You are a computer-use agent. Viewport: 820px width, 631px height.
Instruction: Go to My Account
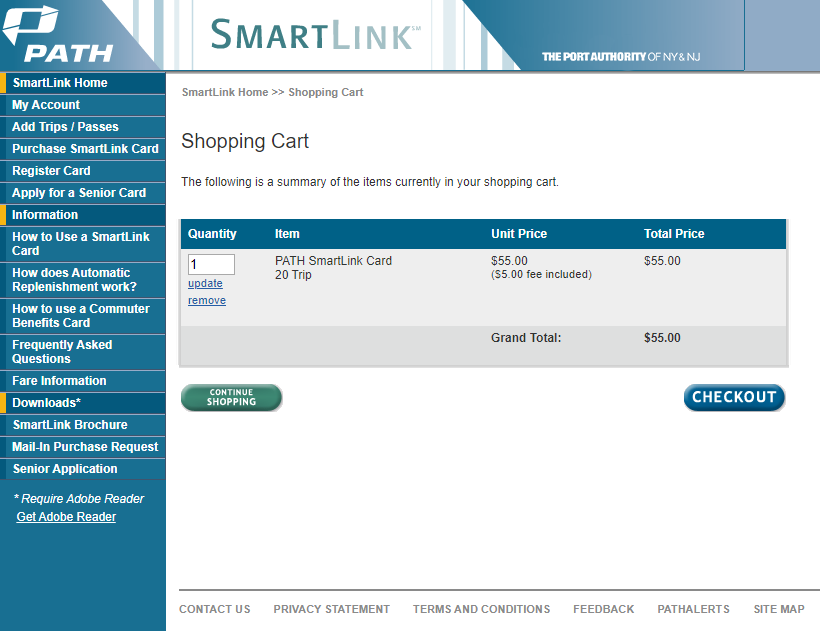click(83, 105)
